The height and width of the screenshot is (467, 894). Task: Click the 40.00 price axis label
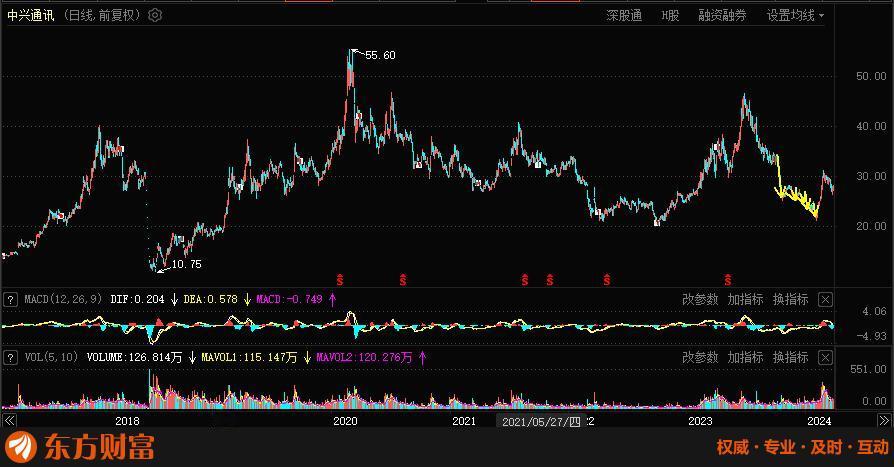[871, 127]
